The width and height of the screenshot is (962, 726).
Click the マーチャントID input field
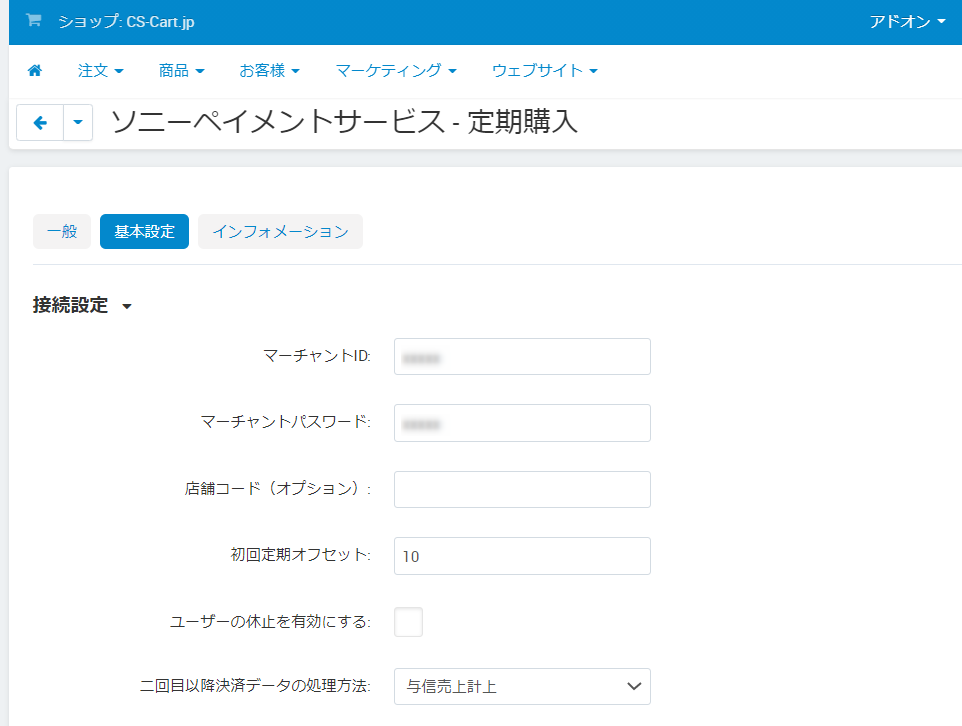pos(522,357)
